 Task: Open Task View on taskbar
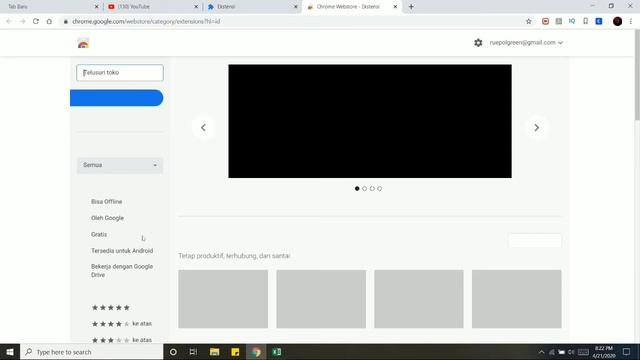(193, 352)
